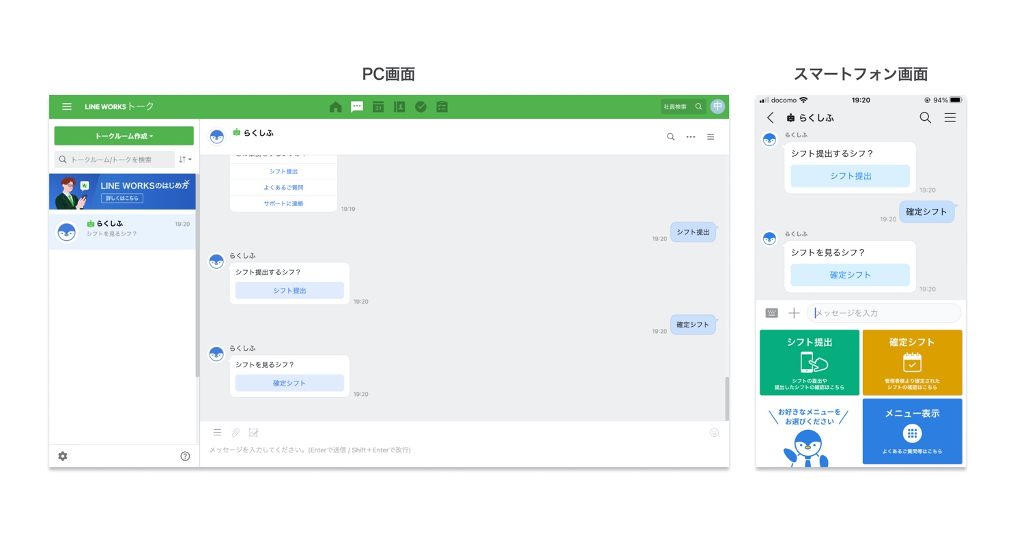
Task: Tap the green シフト提出 menu tile
Action: [x=809, y=362]
